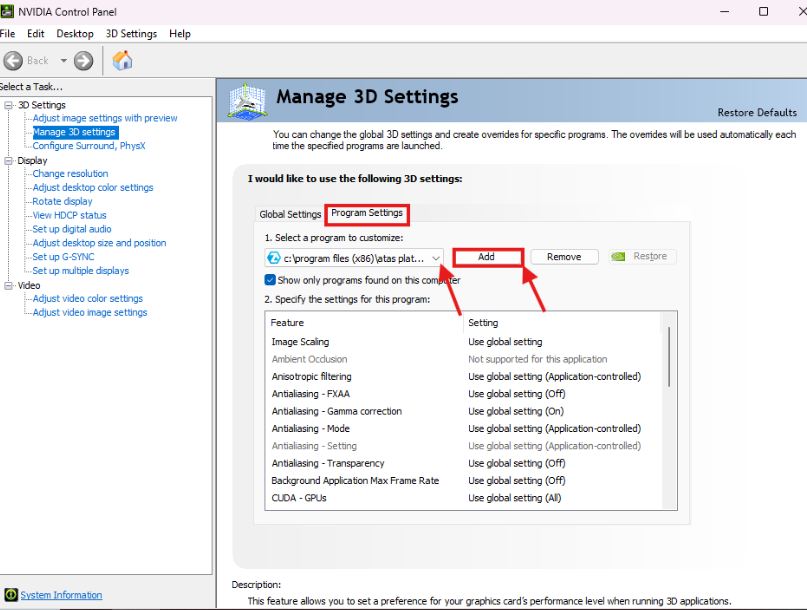Maximize the NVIDIA Control Panel window
Viewport: 807px width, 610px height.
[x=764, y=11]
